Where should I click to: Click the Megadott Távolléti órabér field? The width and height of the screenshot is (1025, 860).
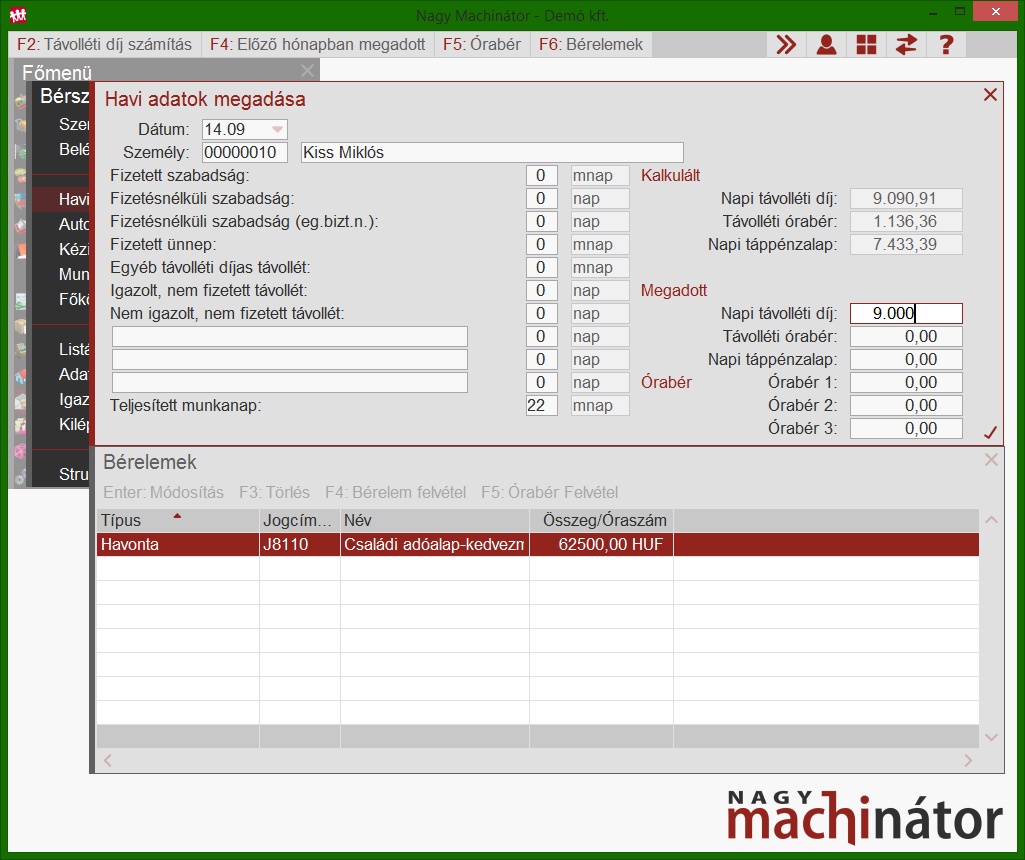pyautogui.click(x=906, y=337)
